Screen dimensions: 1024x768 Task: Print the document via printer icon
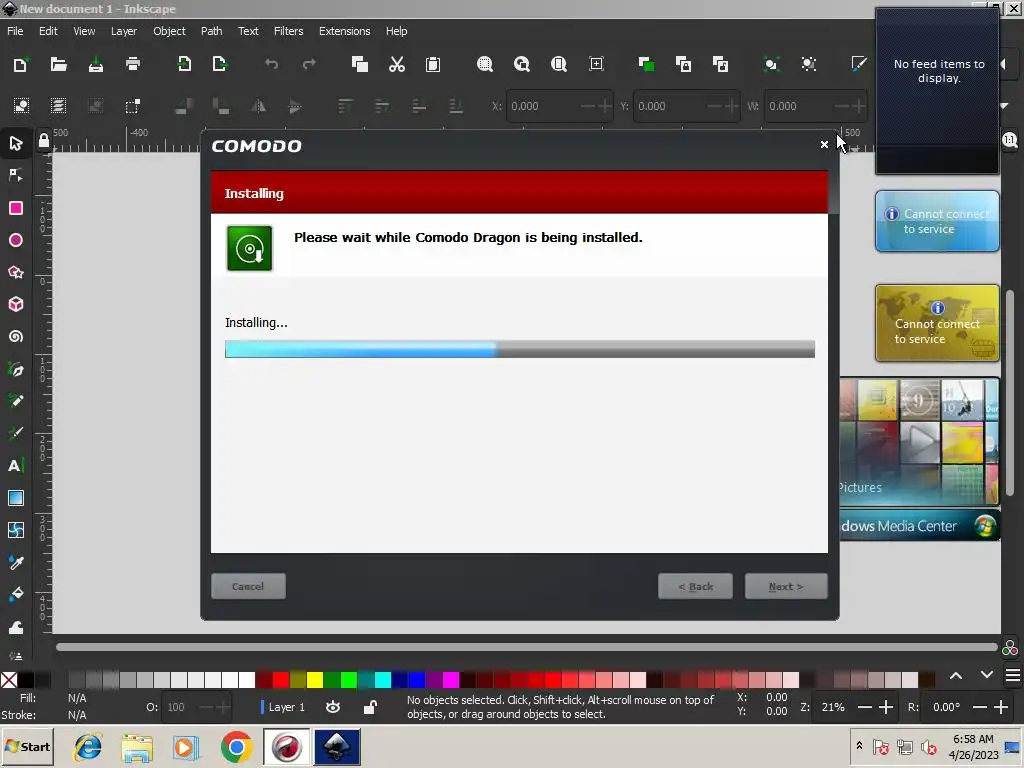[x=133, y=64]
